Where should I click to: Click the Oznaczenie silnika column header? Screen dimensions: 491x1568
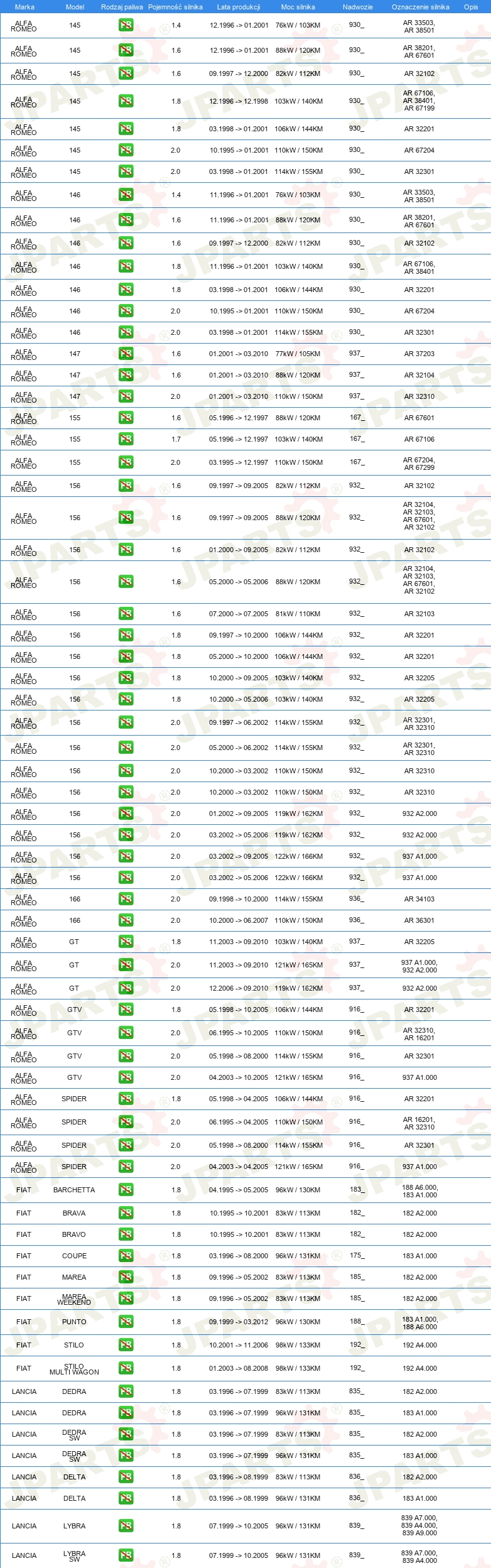(x=420, y=7)
